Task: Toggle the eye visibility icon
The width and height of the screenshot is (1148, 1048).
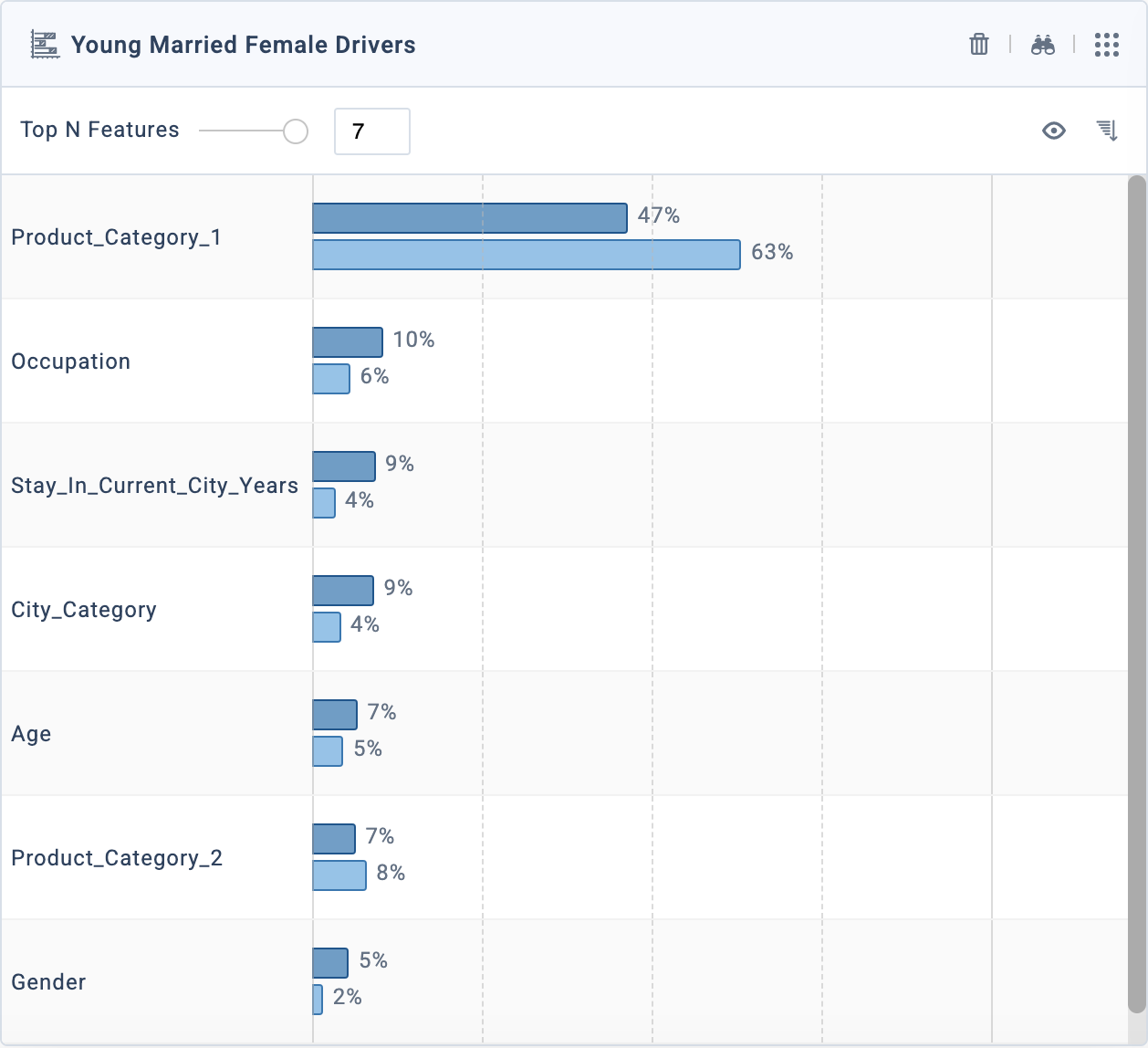Action: 1053,131
